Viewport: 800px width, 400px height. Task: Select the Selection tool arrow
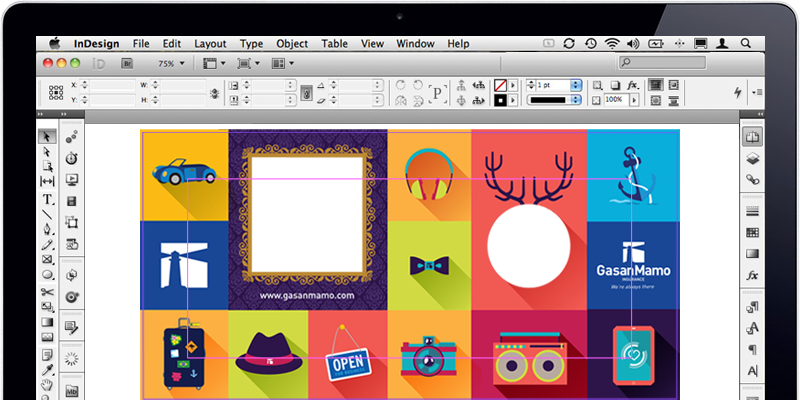46,136
